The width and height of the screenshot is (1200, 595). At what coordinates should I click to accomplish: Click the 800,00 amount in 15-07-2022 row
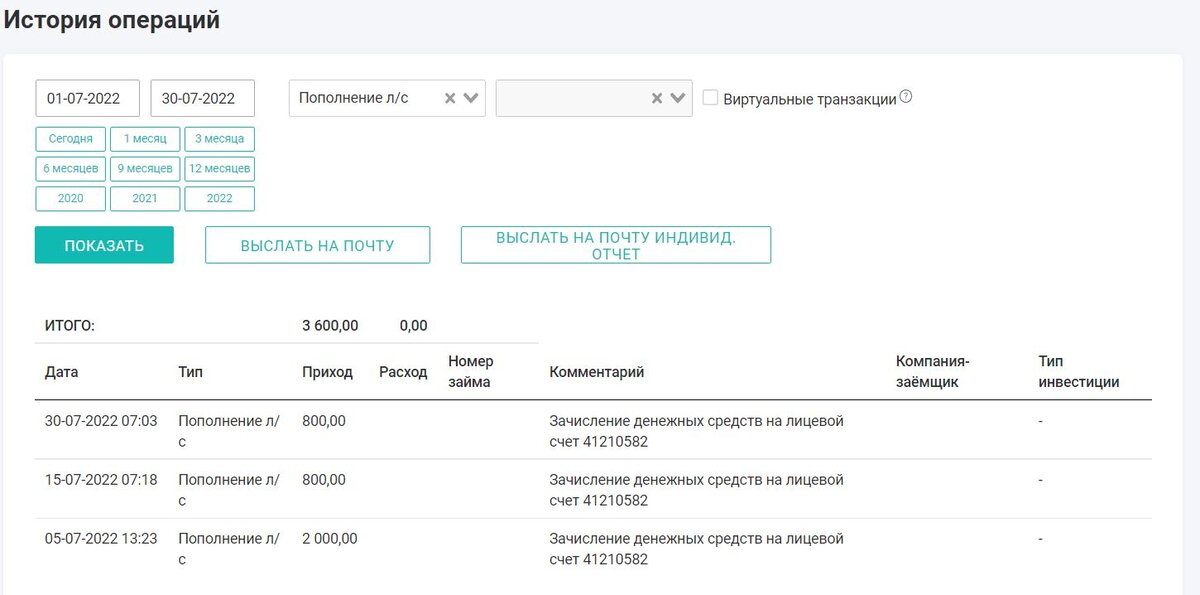coord(324,480)
